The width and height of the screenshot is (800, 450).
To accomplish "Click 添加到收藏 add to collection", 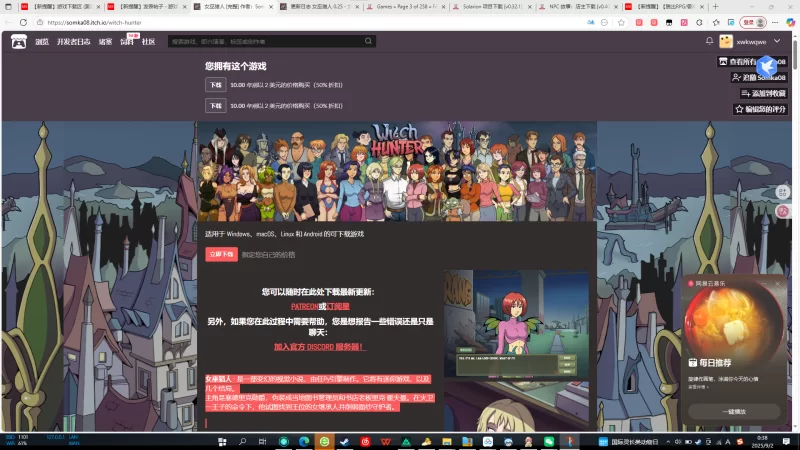I will pyautogui.click(x=764, y=93).
